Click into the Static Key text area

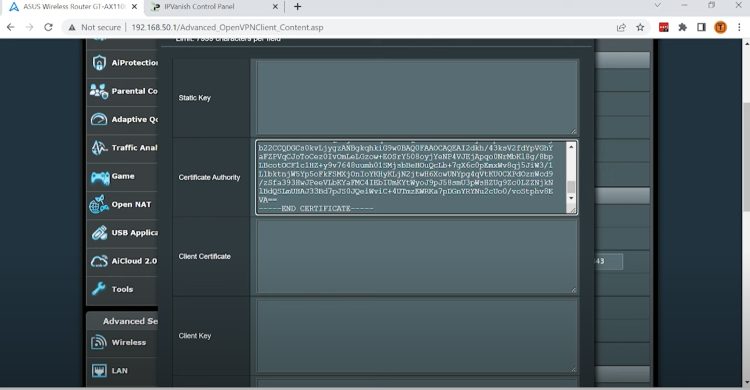coord(416,98)
